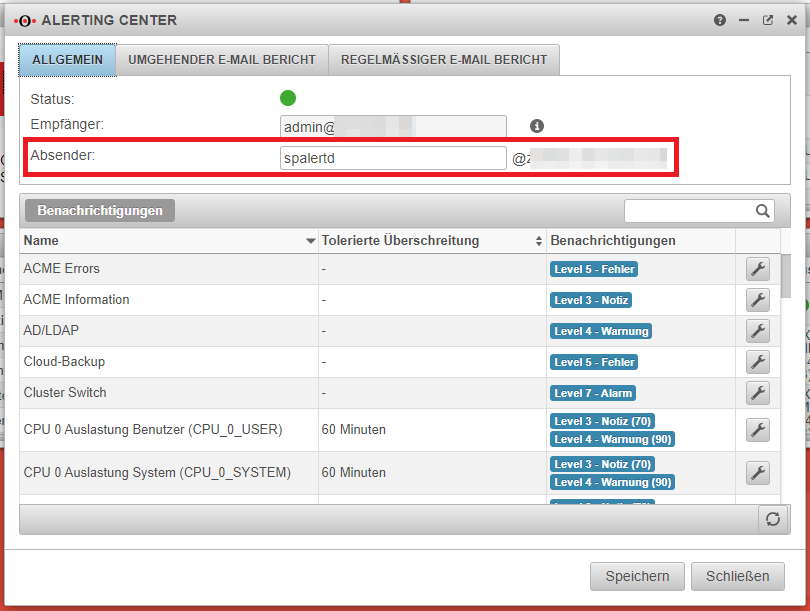810x611 pixels.
Task: Toggle sort on Tolerierte Überschreitung column
Action: tap(539, 242)
